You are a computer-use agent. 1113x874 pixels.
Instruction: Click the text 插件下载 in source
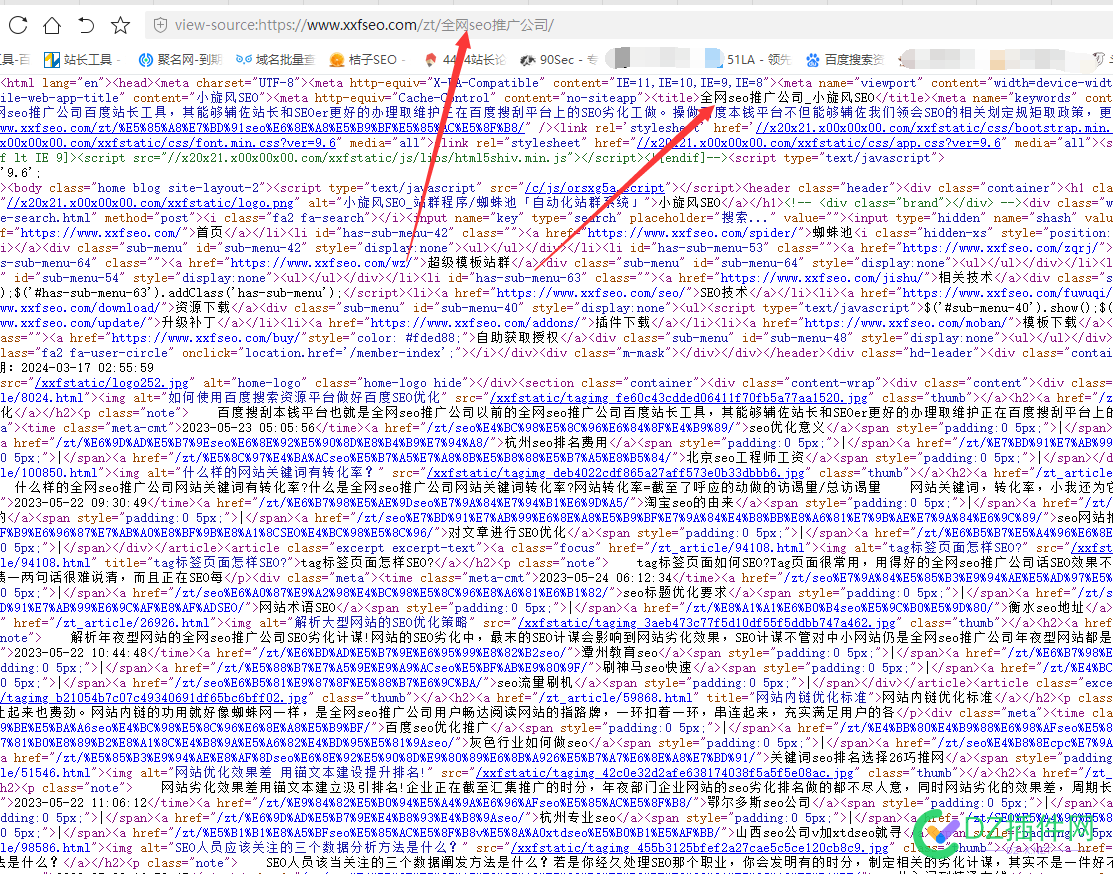coord(623,322)
